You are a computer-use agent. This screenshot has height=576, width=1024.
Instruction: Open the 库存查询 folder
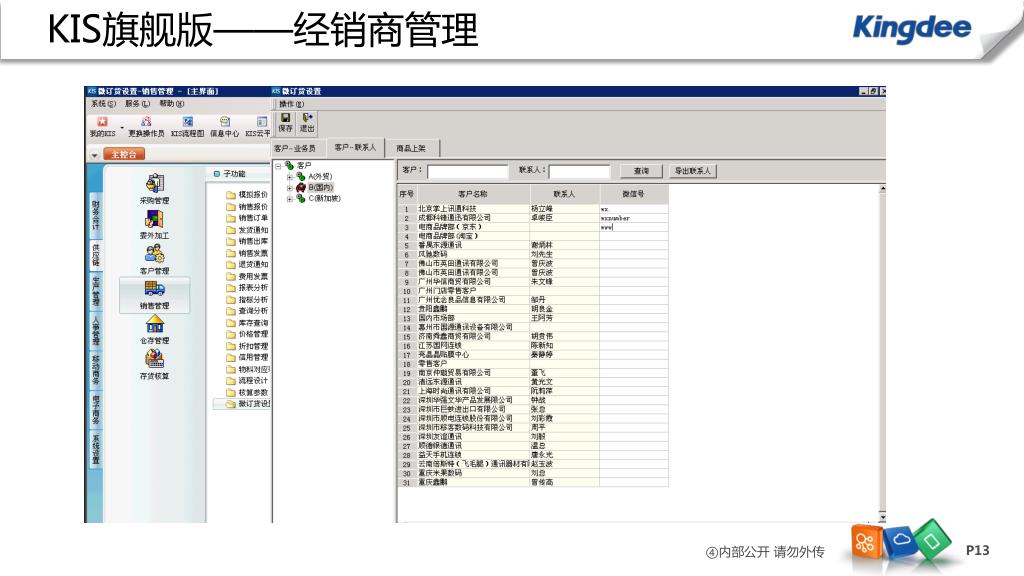pyautogui.click(x=247, y=323)
